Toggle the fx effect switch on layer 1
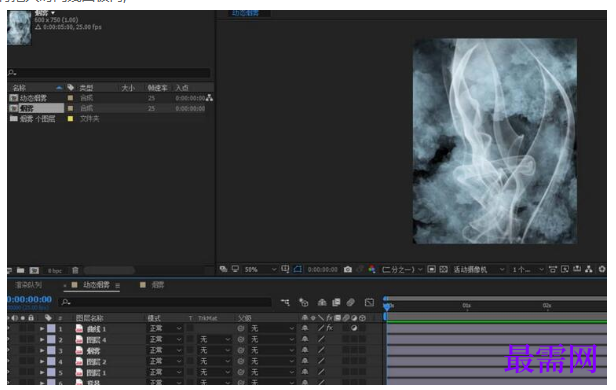Viewport: 616px width, 390px height. point(330,328)
